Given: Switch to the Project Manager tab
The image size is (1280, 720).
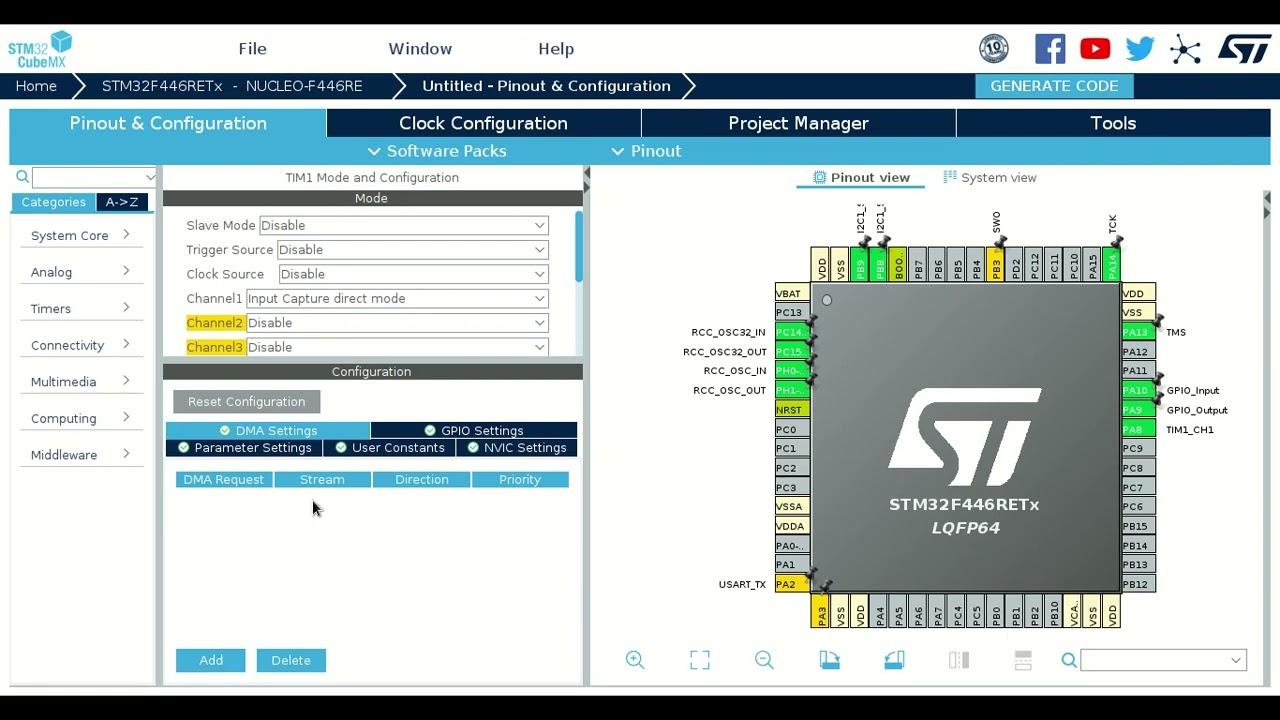Looking at the screenshot, I should [x=798, y=123].
